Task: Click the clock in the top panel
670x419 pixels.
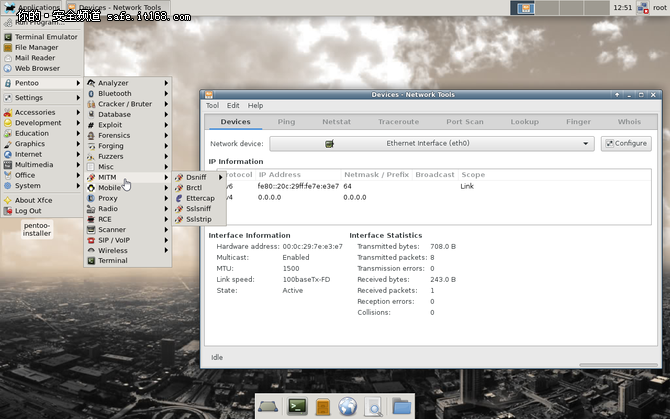Action: click(622, 7)
